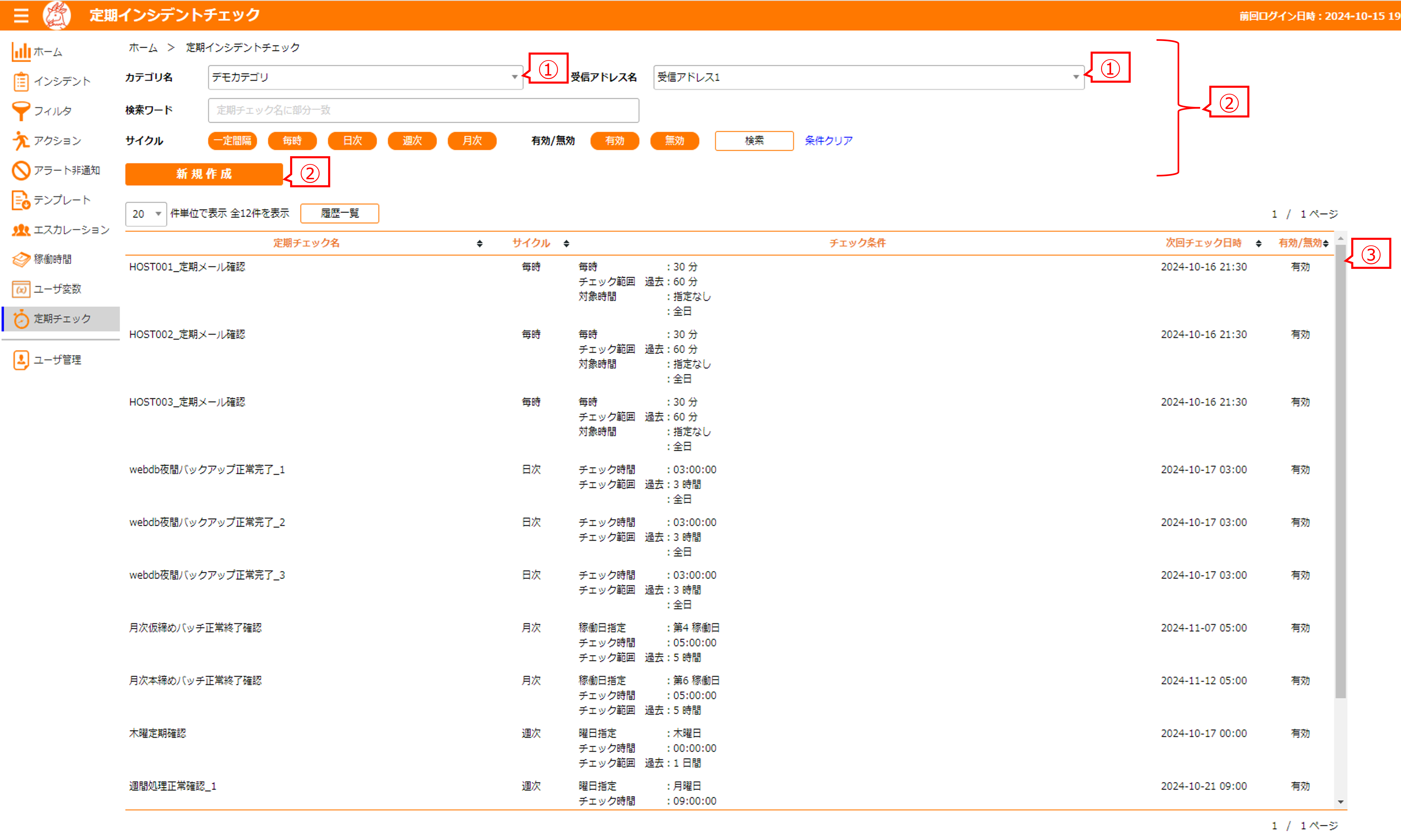
Task: Toggle the 有効 status filter
Action: 615,141
